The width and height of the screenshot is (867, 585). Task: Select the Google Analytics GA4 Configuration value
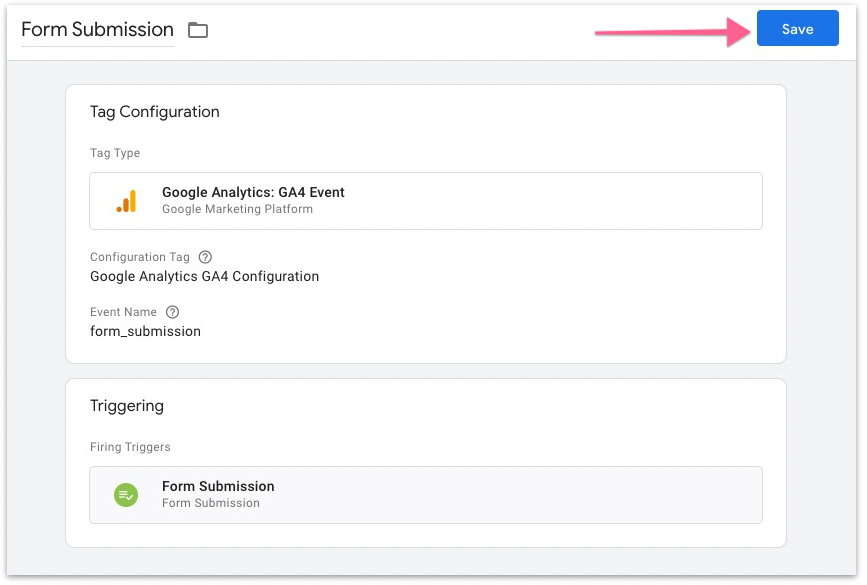point(204,276)
